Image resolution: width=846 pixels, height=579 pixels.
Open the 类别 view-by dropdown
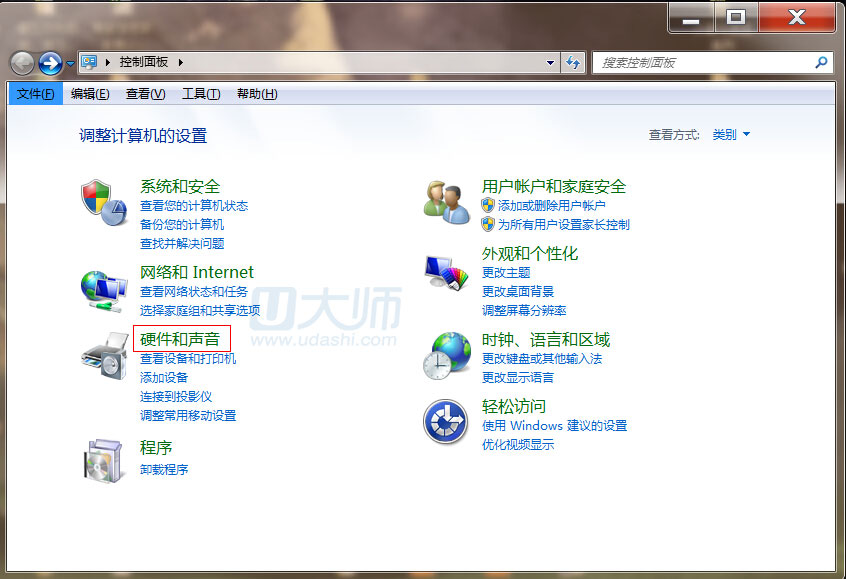tap(731, 135)
